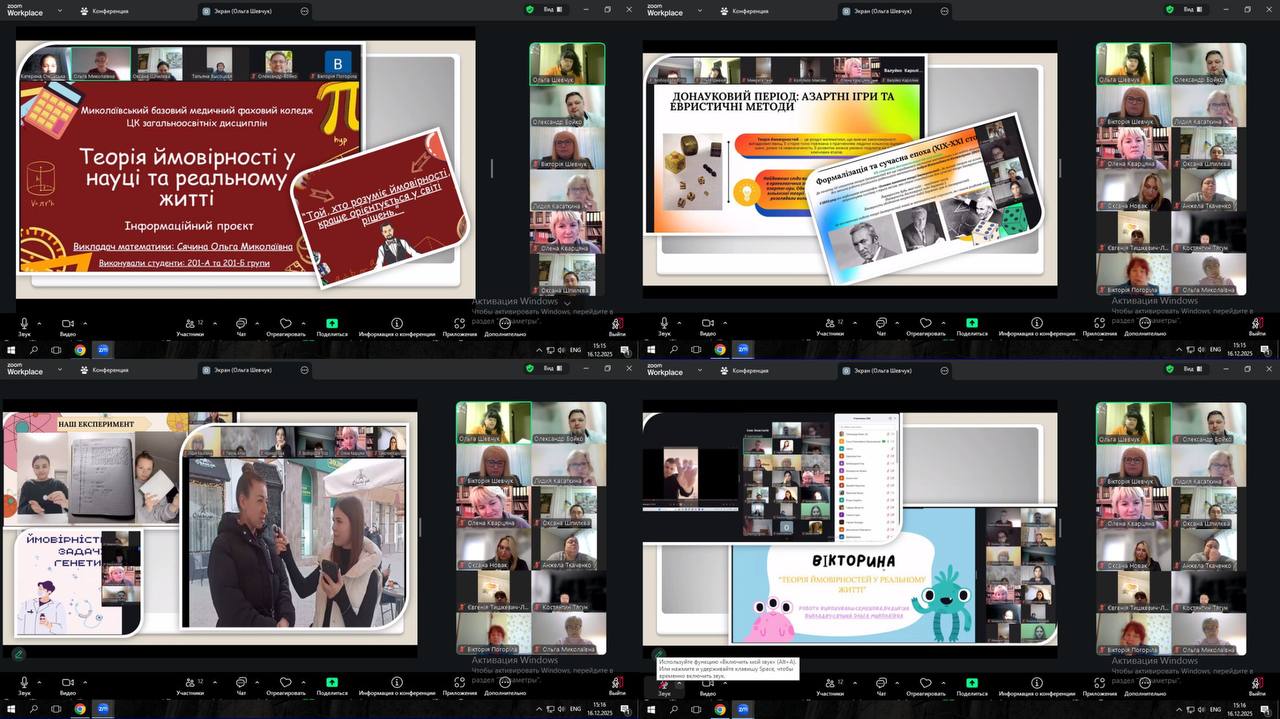Click encryption shield in НАШ ЕКСПЕРИМЕНТ window
The height and width of the screenshot is (719, 1280).
pos(530,369)
